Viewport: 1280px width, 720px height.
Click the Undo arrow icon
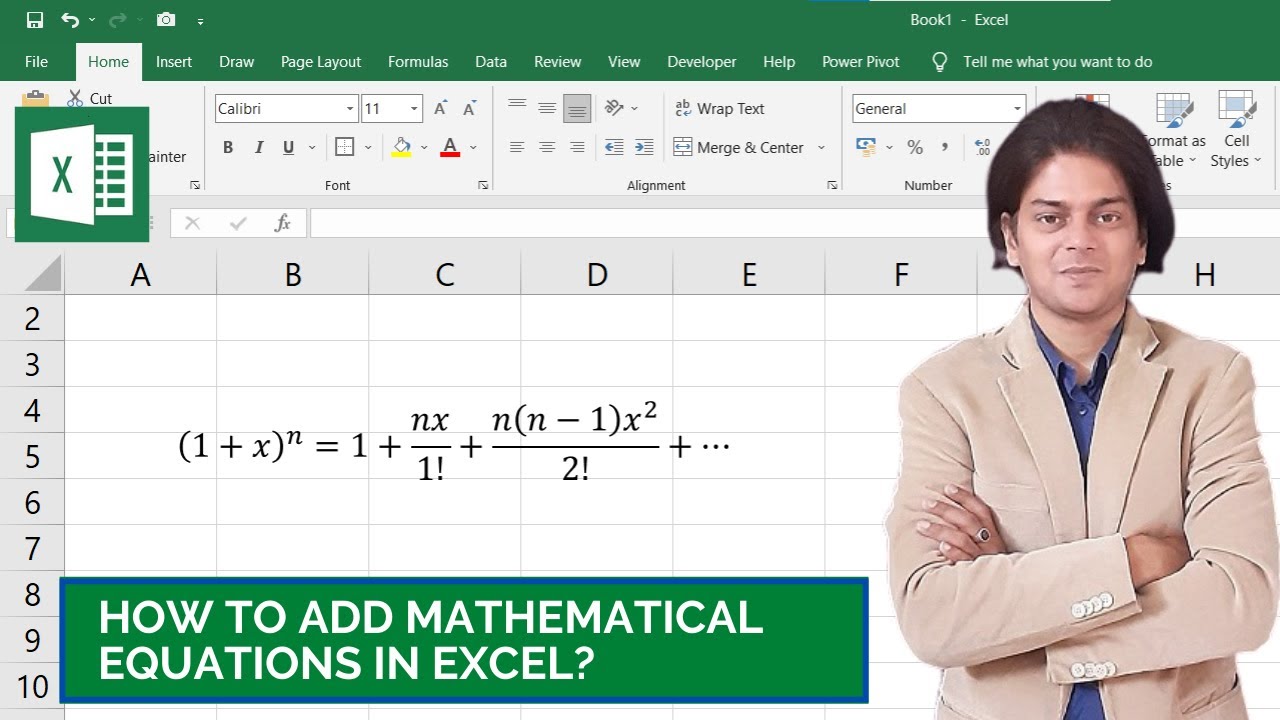tap(69, 20)
